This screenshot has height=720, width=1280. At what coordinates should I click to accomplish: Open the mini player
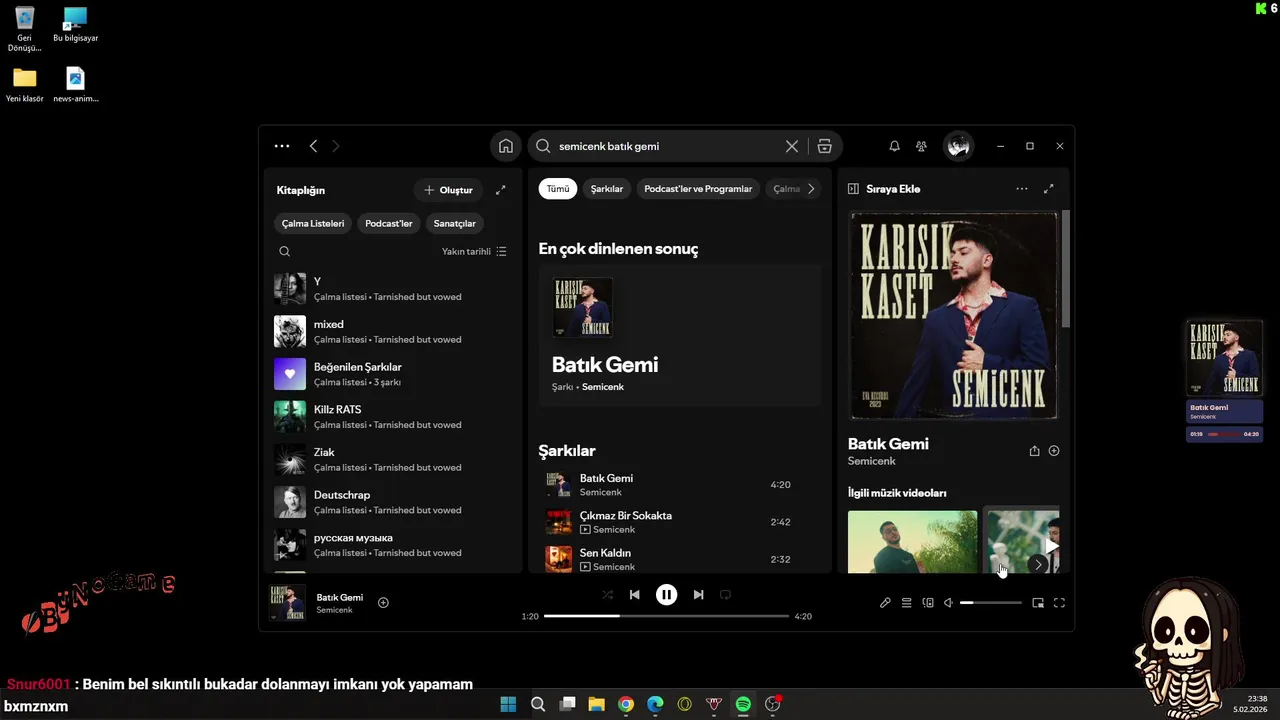point(1038,603)
